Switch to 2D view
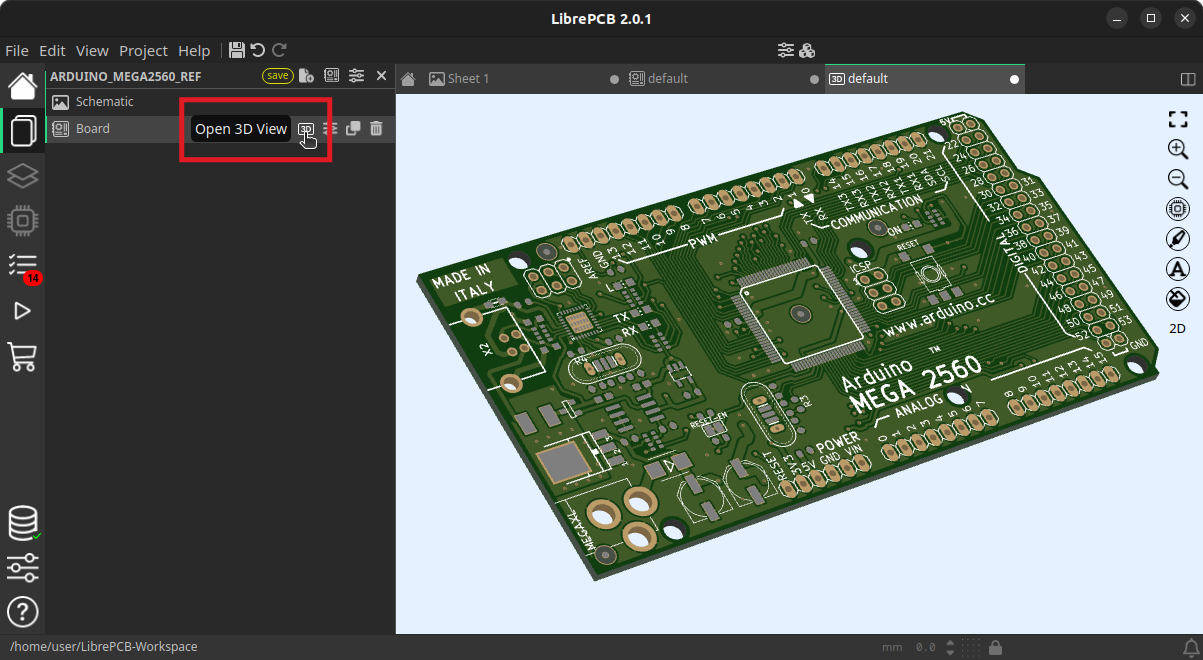1203x660 pixels. [x=1178, y=328]
